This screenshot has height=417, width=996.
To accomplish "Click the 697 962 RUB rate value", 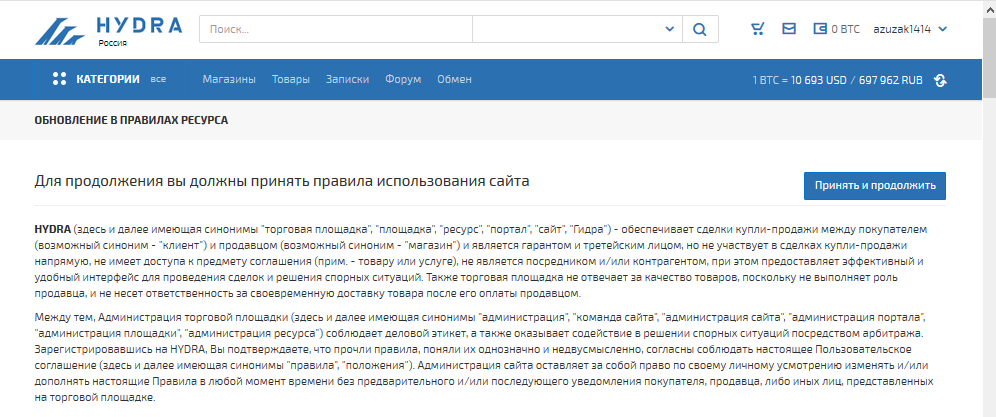I will pos(891,81).
